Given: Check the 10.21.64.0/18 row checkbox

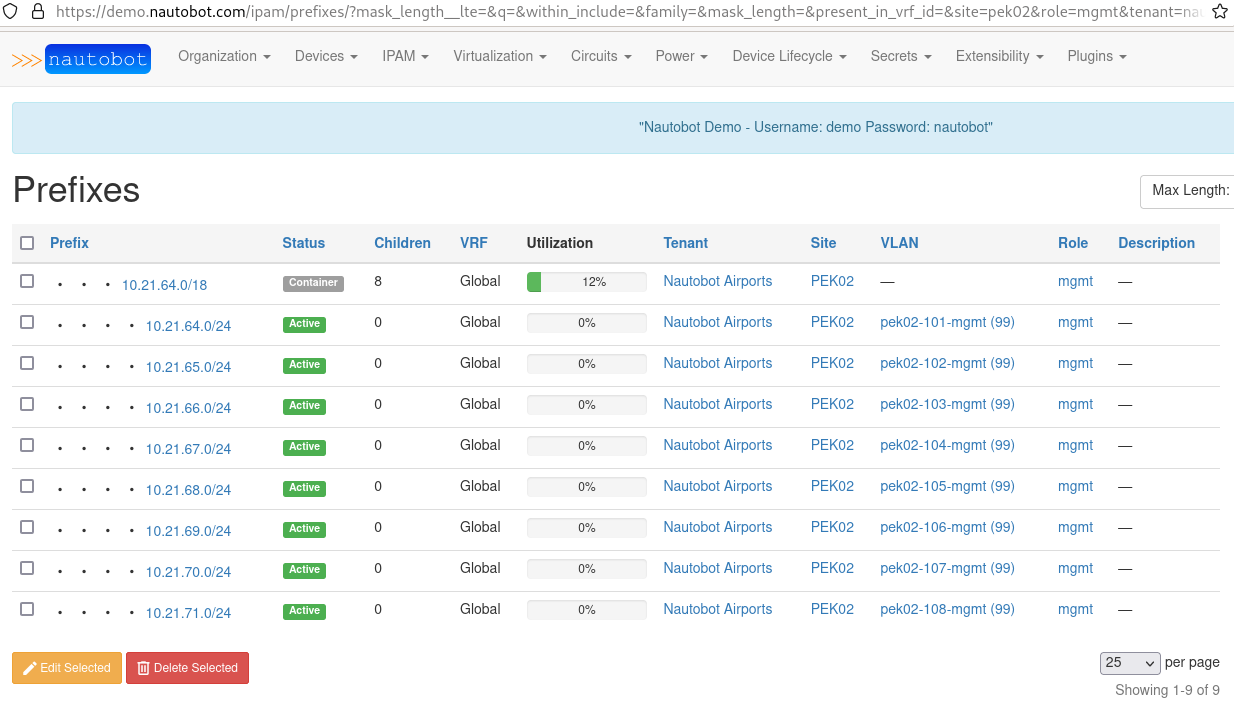Looking at the screenshot, I should (x=27, y=281).
